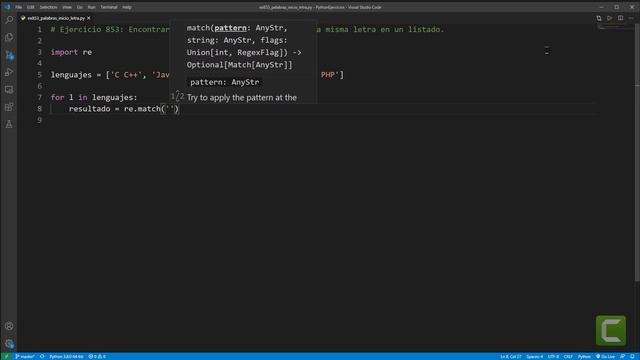
Task: Select Python interpreter in status bar
Action: [x=66, y=356]
